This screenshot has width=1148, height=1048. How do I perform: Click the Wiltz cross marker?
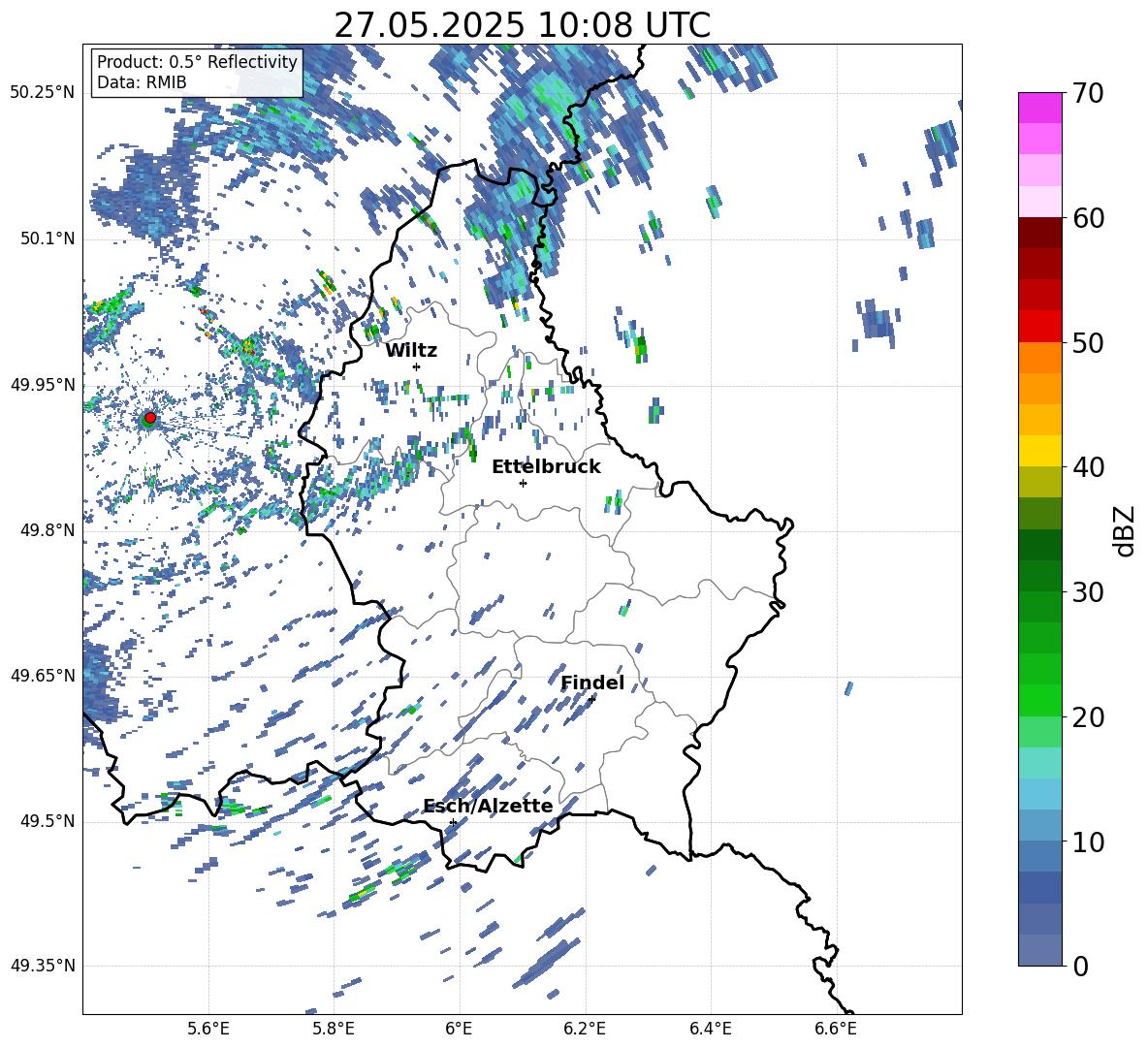[417, 366]
